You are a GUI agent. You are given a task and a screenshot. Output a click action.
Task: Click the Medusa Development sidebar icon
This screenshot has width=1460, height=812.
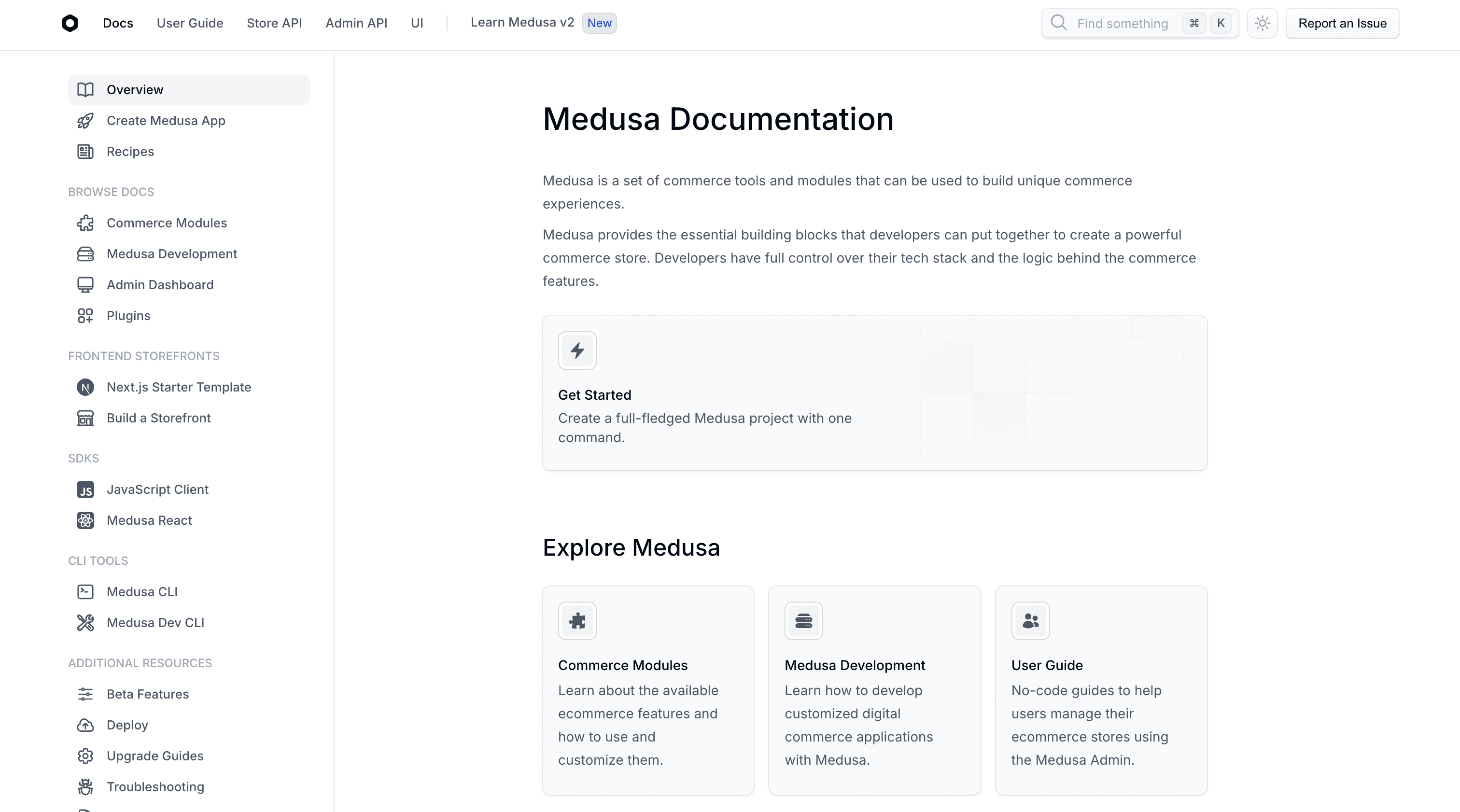pos(86,253)
